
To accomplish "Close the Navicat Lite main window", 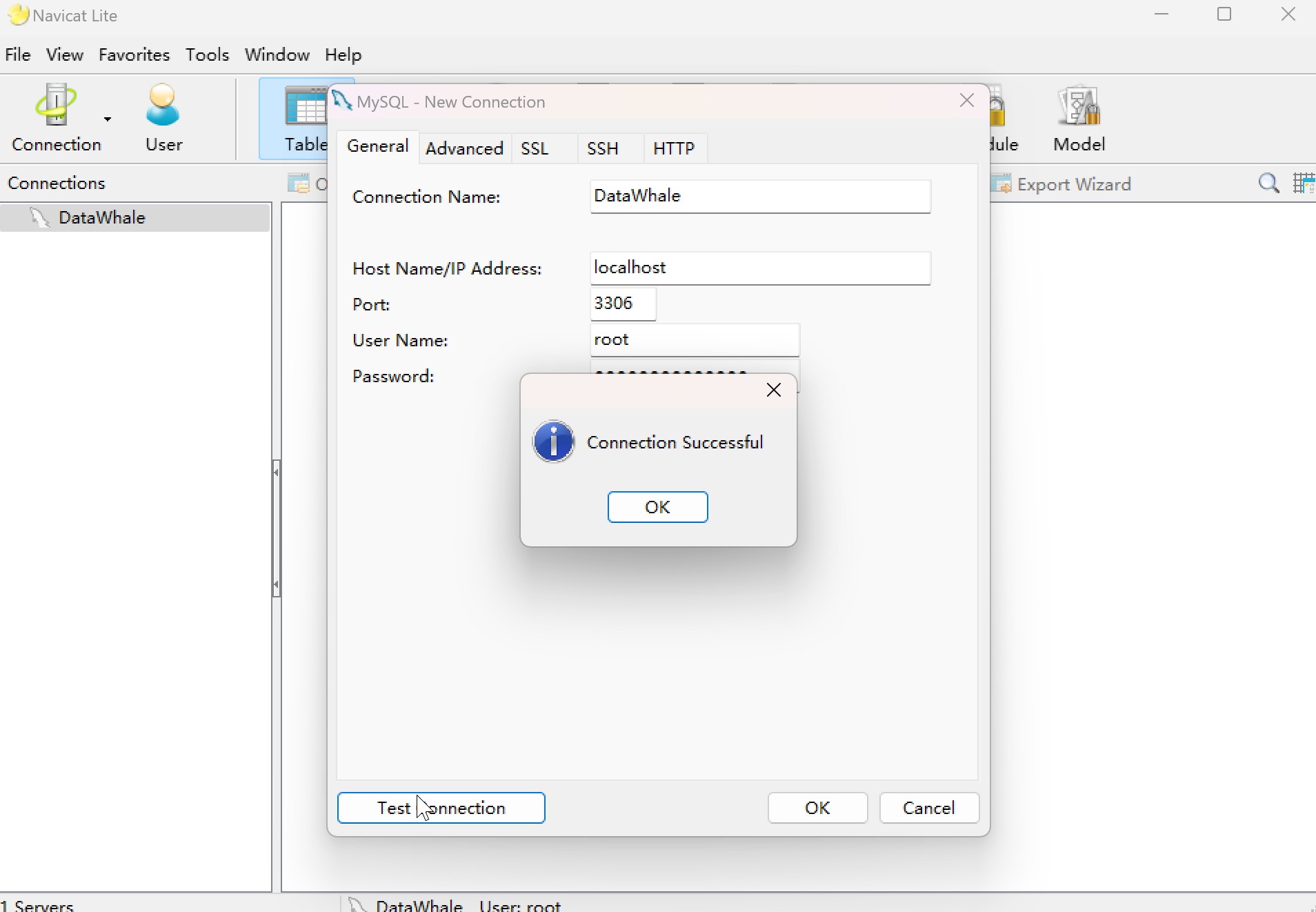I will click(x=1288, y=14).
